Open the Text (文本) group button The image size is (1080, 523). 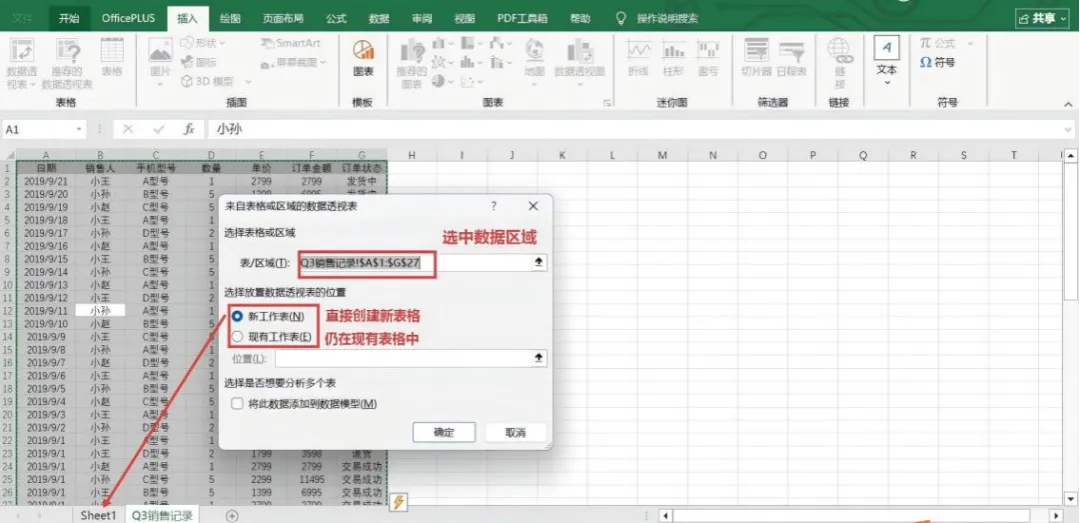pos(886,62)
